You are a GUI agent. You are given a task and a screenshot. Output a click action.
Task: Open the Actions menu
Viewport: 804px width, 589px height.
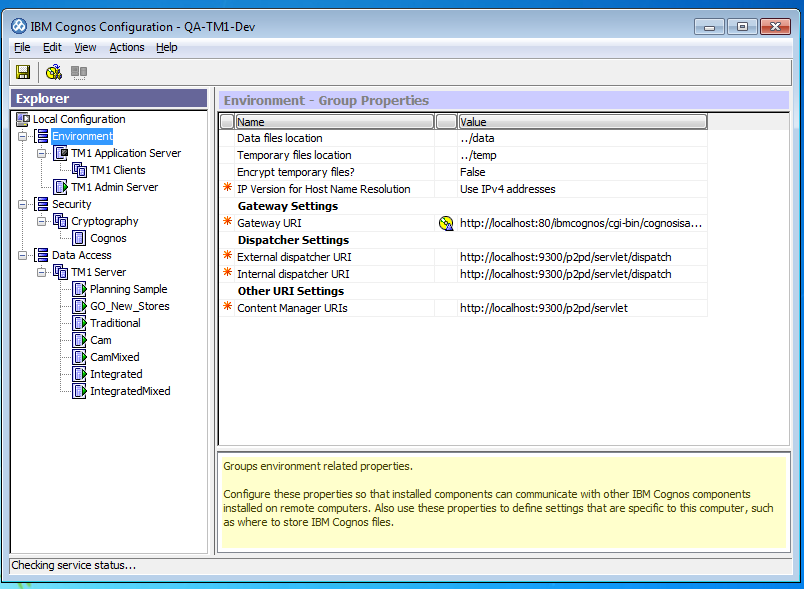[x=127, y=47]
